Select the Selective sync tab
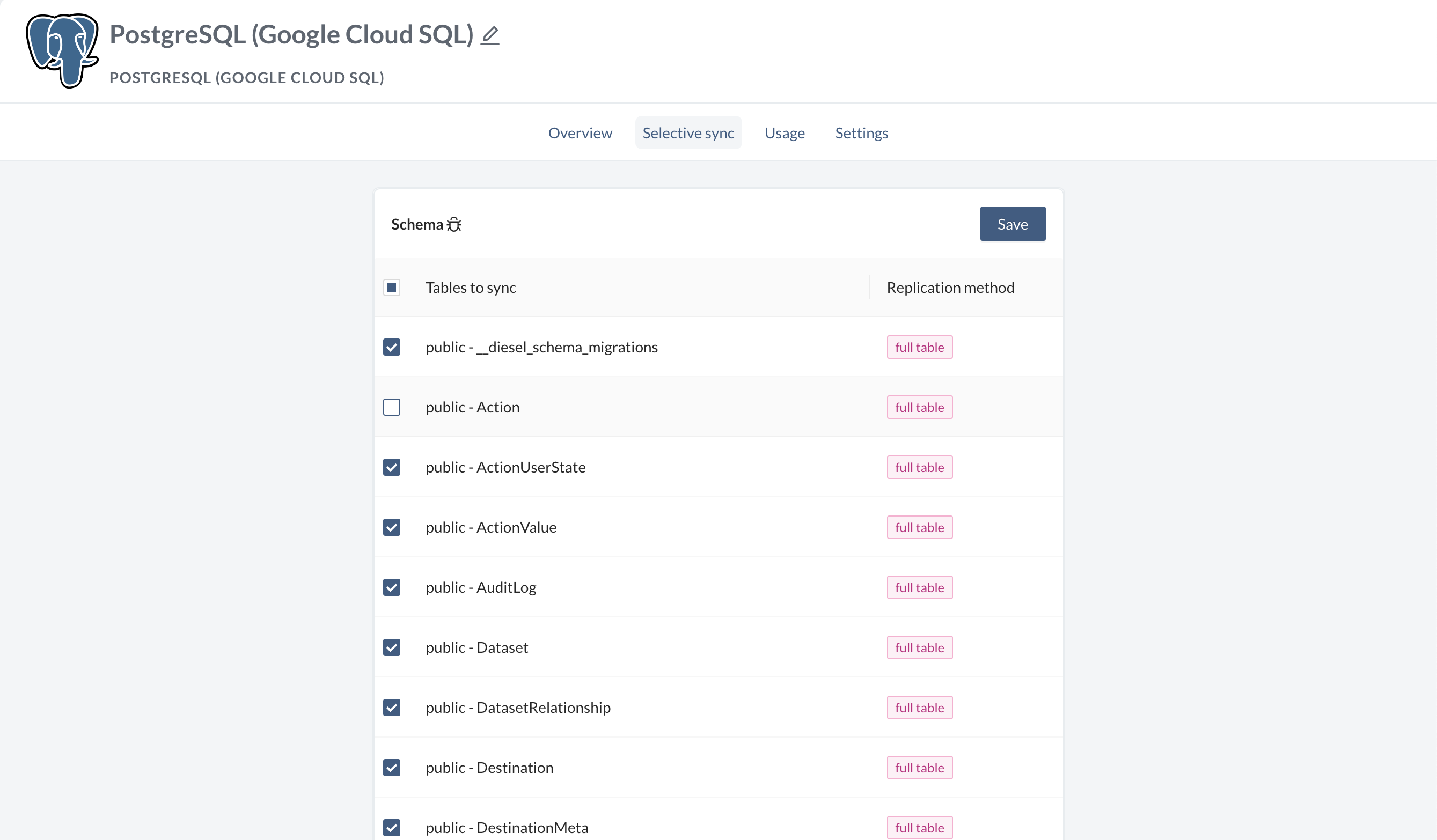Screen dimensions: 1437x840 pyautogui.click(x=688, y=133)
